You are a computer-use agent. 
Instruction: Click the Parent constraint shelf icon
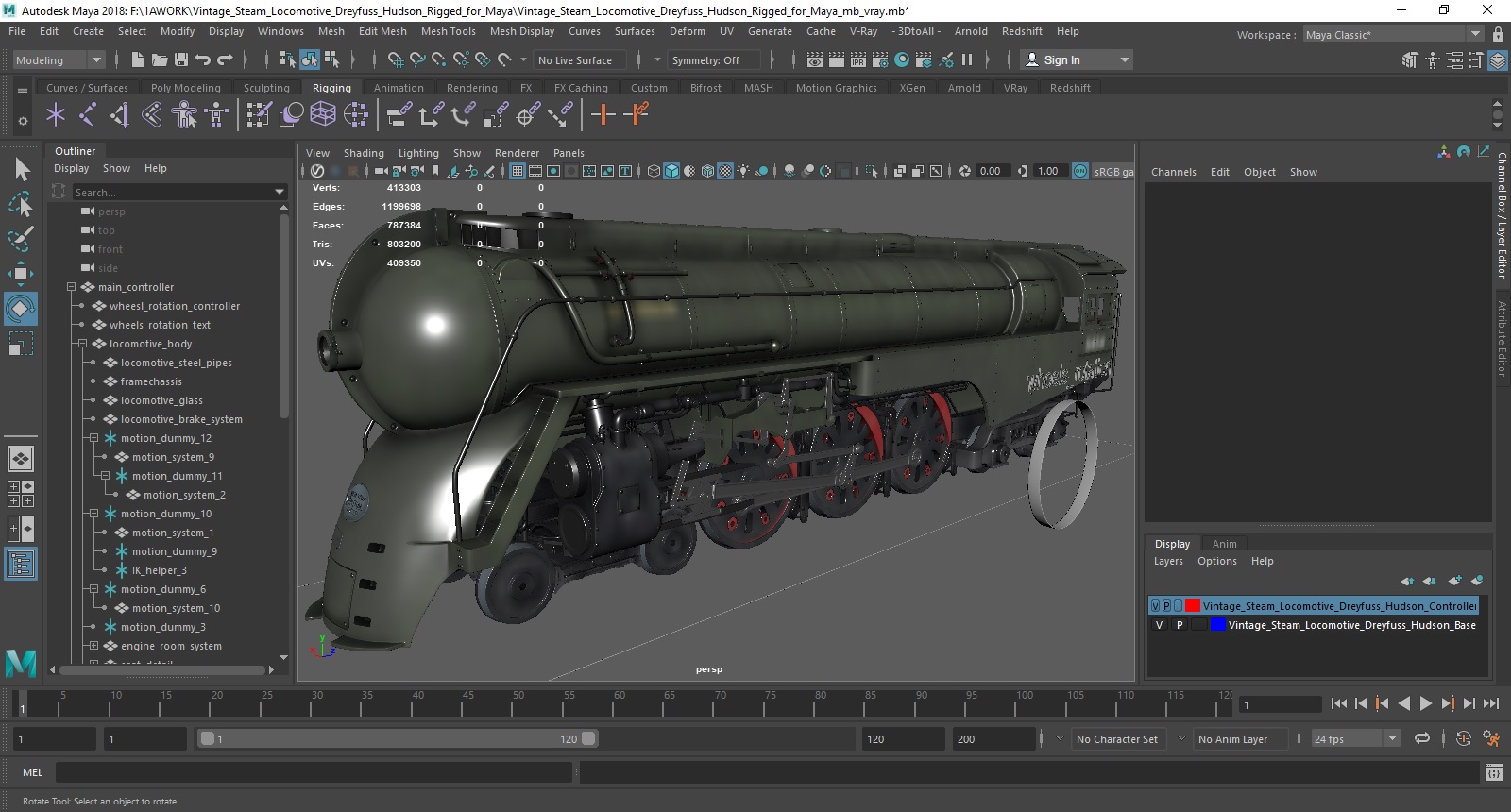tap(399, 115)
